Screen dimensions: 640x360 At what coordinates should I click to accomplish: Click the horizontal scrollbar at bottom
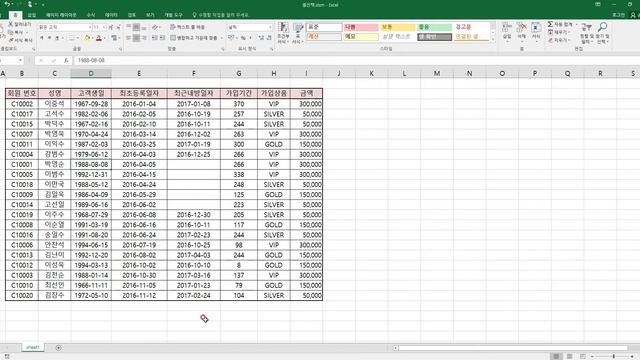513,348
